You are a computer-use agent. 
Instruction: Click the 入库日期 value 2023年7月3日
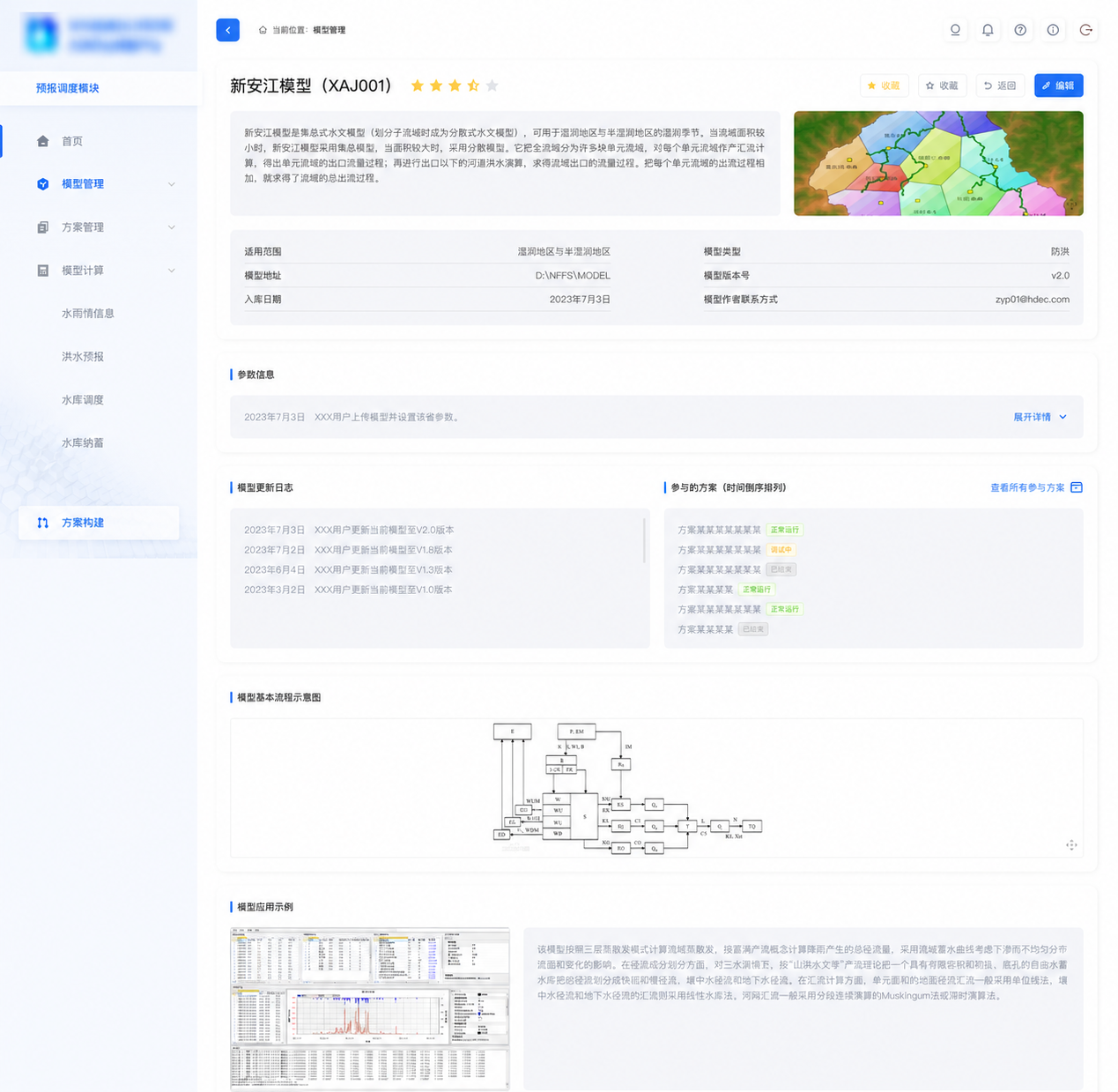pos(580,300)
